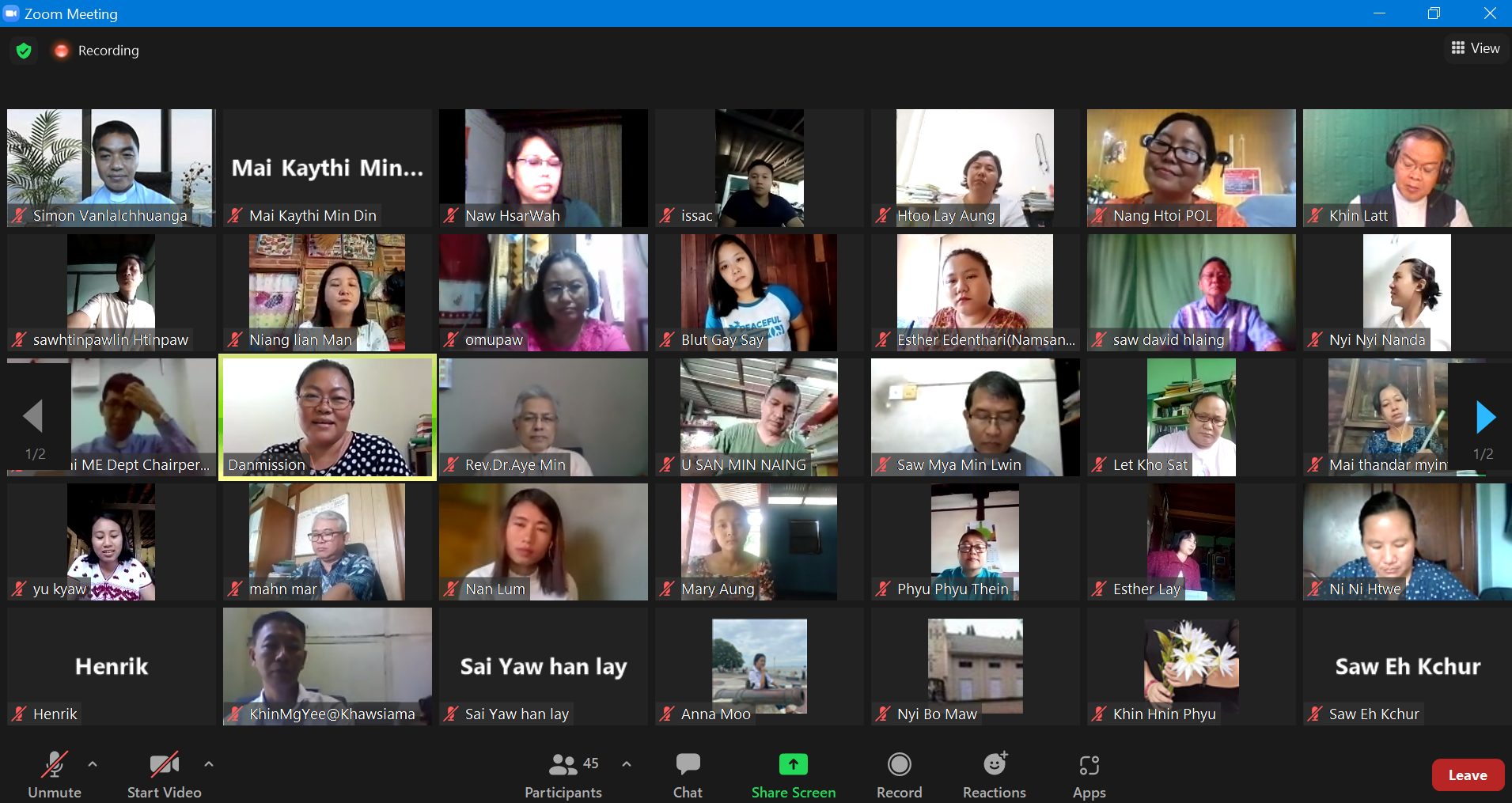Click the green encryption shield icon
This screenshot has width=1512, height=803.
pyautogui.click(x=24, y=51)
